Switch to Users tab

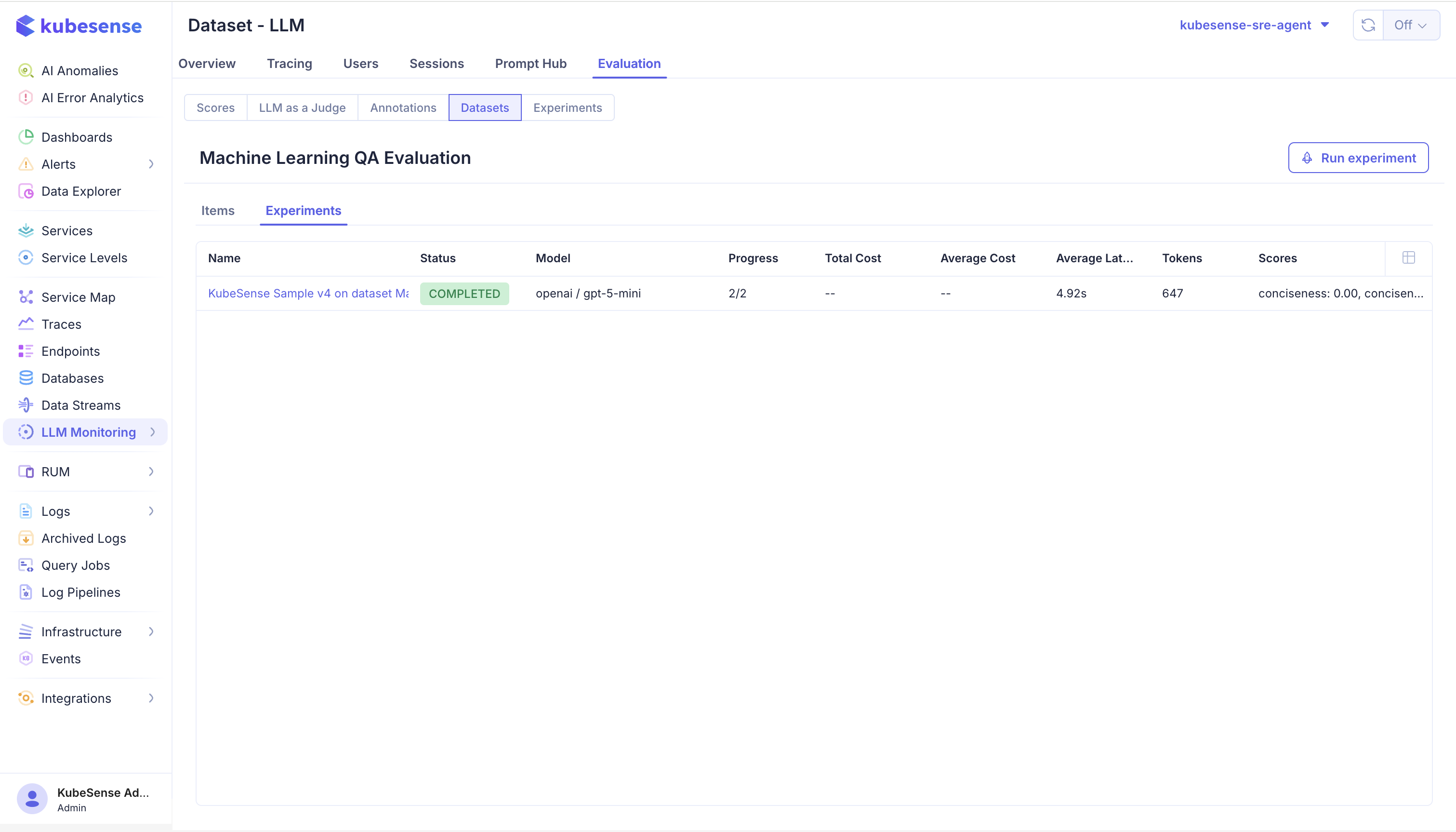pyautogui.click(x=361, y=64)
